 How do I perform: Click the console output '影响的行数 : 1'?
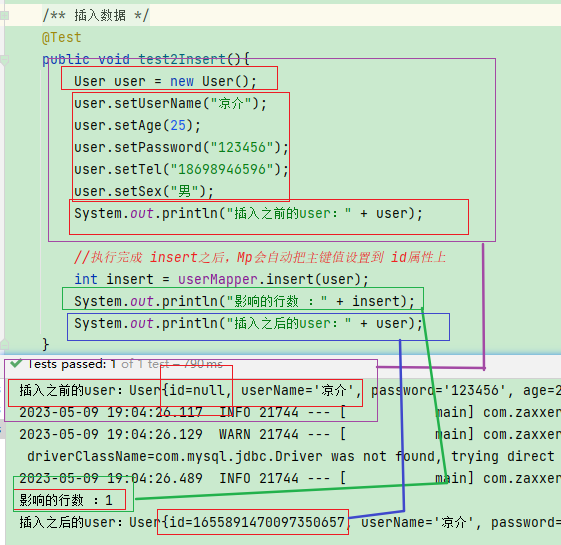[x=66, y=500]
